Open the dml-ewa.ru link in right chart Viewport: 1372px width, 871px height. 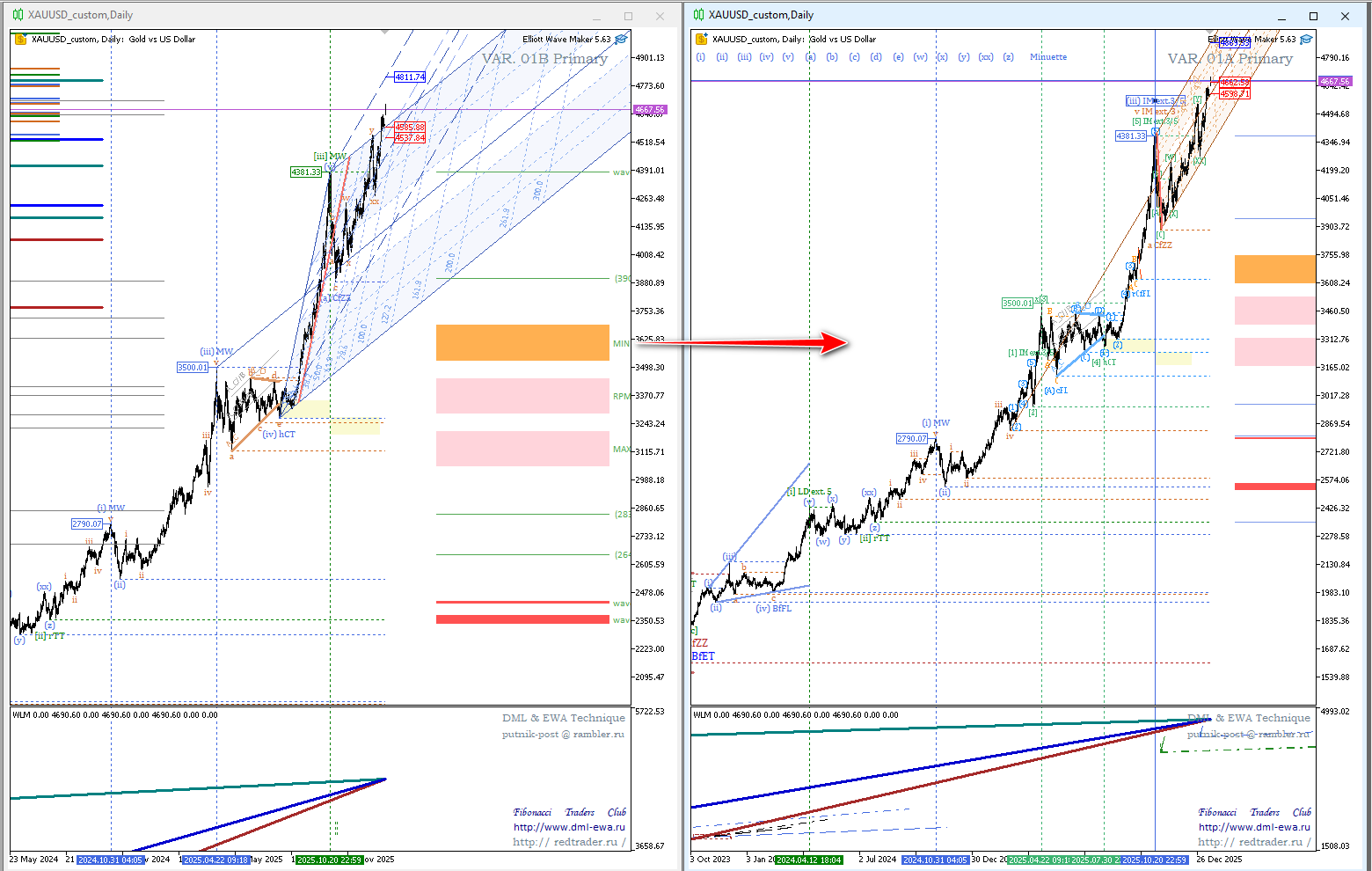coord(1253,827)
